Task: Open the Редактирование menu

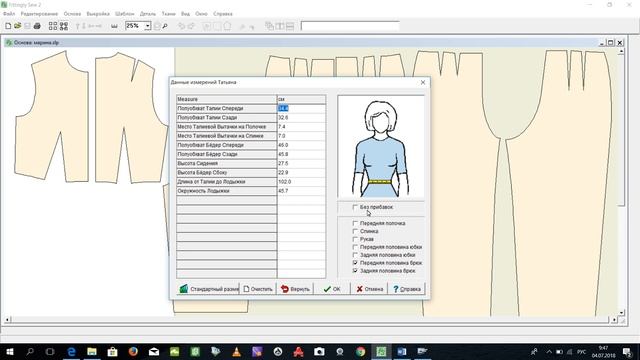Action: 39,14
